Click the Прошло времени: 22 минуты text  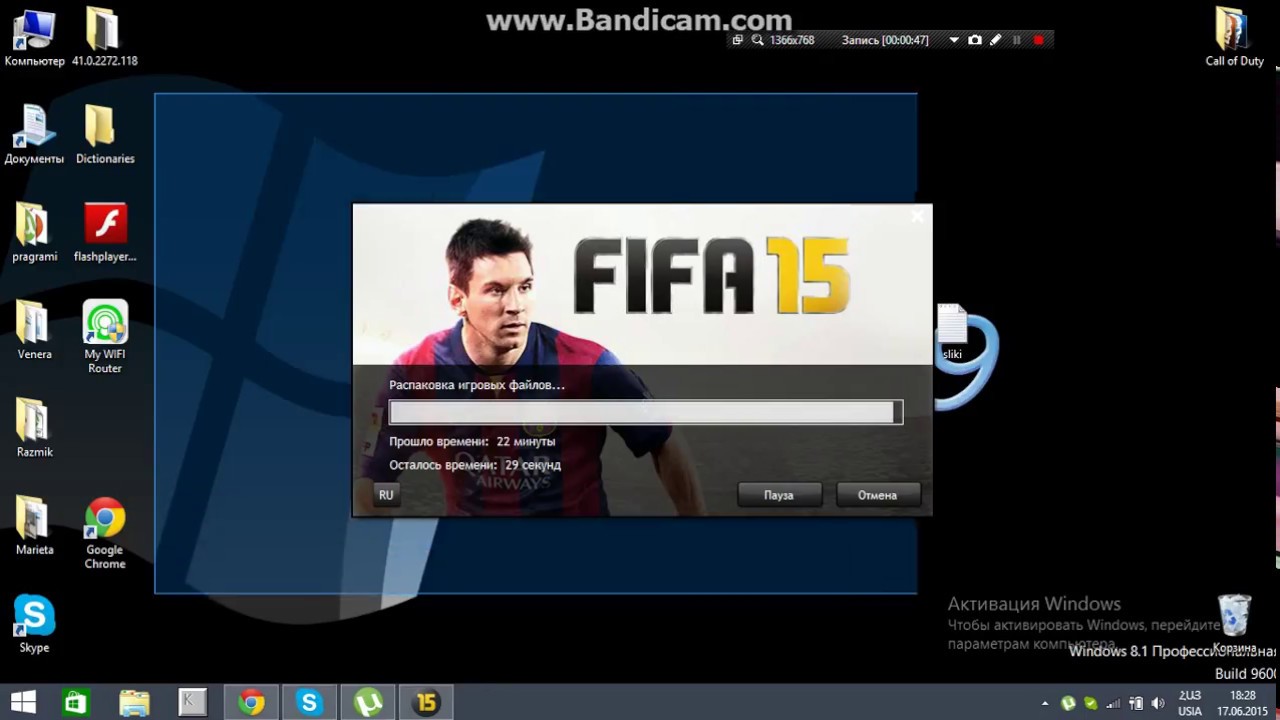[x=472, y=441]
